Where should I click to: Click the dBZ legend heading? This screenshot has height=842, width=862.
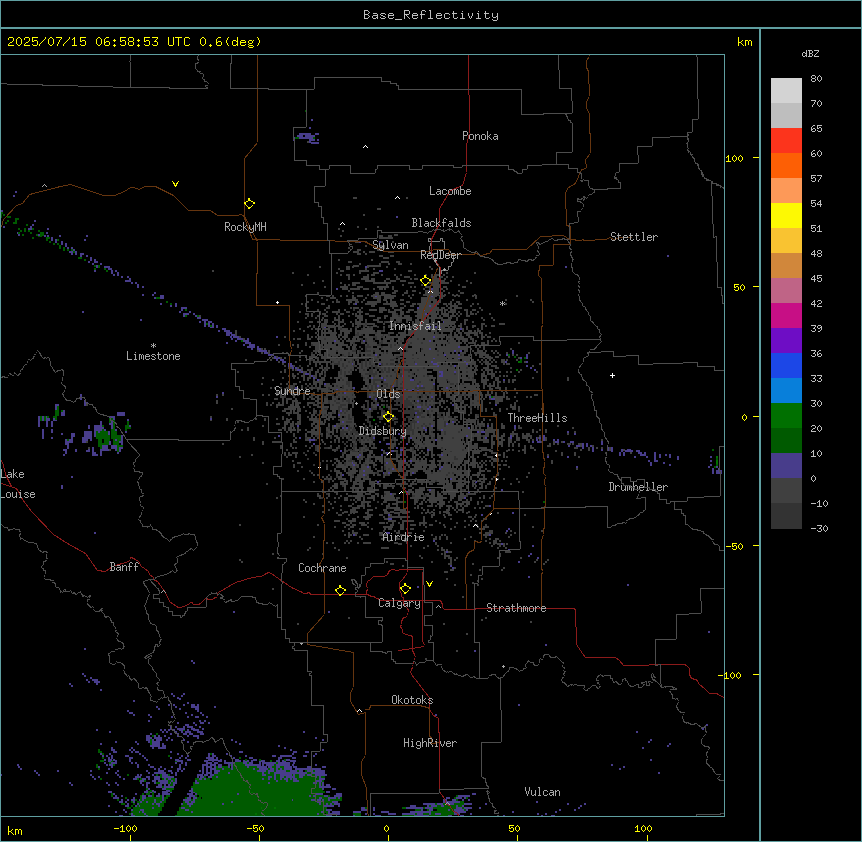810,53
